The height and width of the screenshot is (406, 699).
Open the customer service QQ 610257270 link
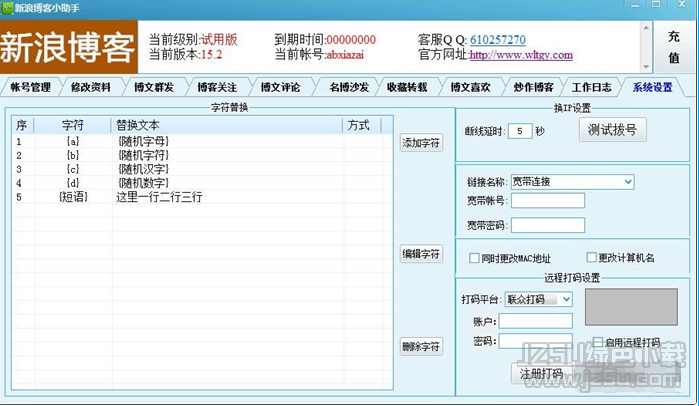(498, 40)
